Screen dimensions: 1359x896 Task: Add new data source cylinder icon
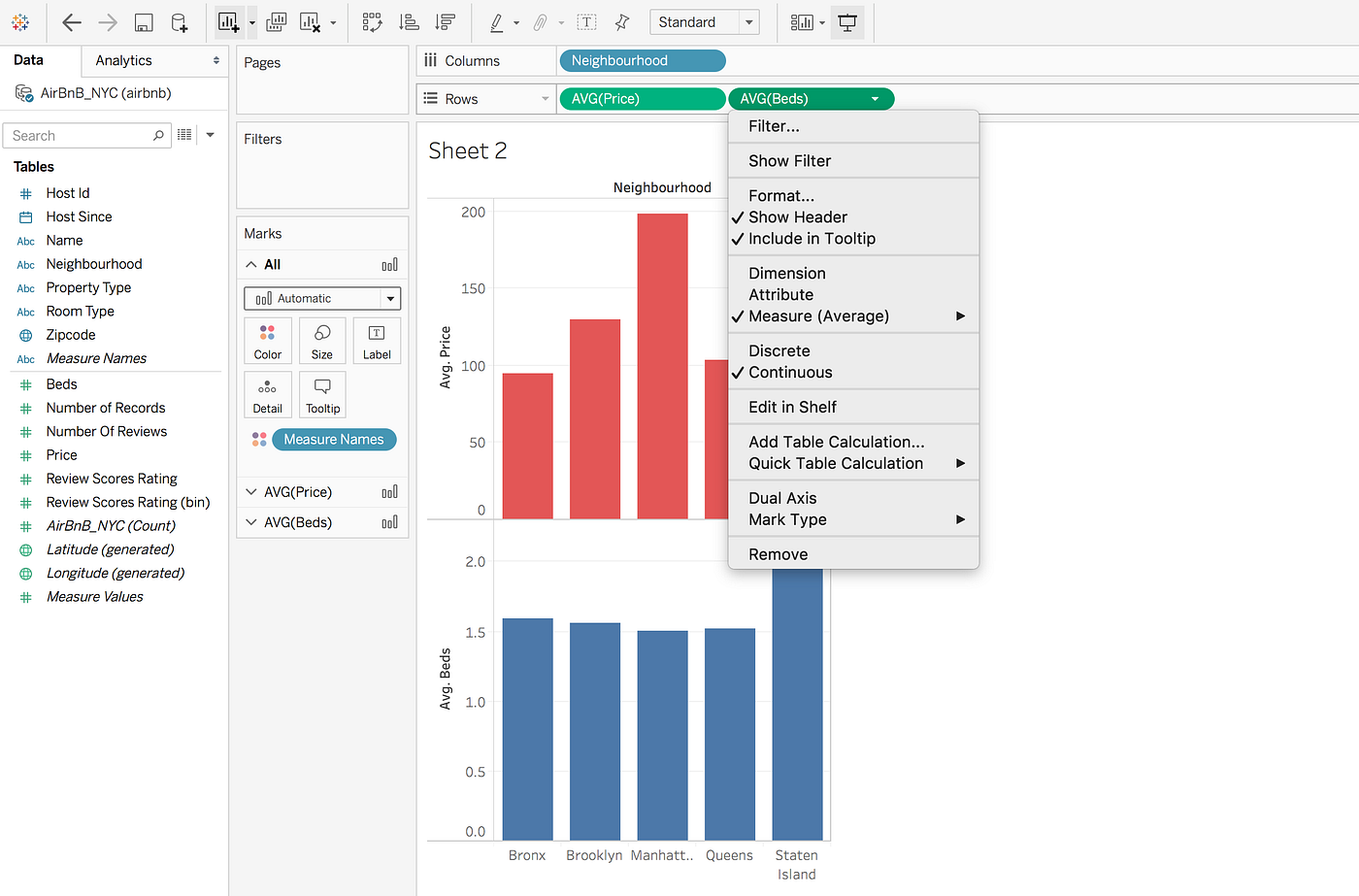(x=180, y=22)
